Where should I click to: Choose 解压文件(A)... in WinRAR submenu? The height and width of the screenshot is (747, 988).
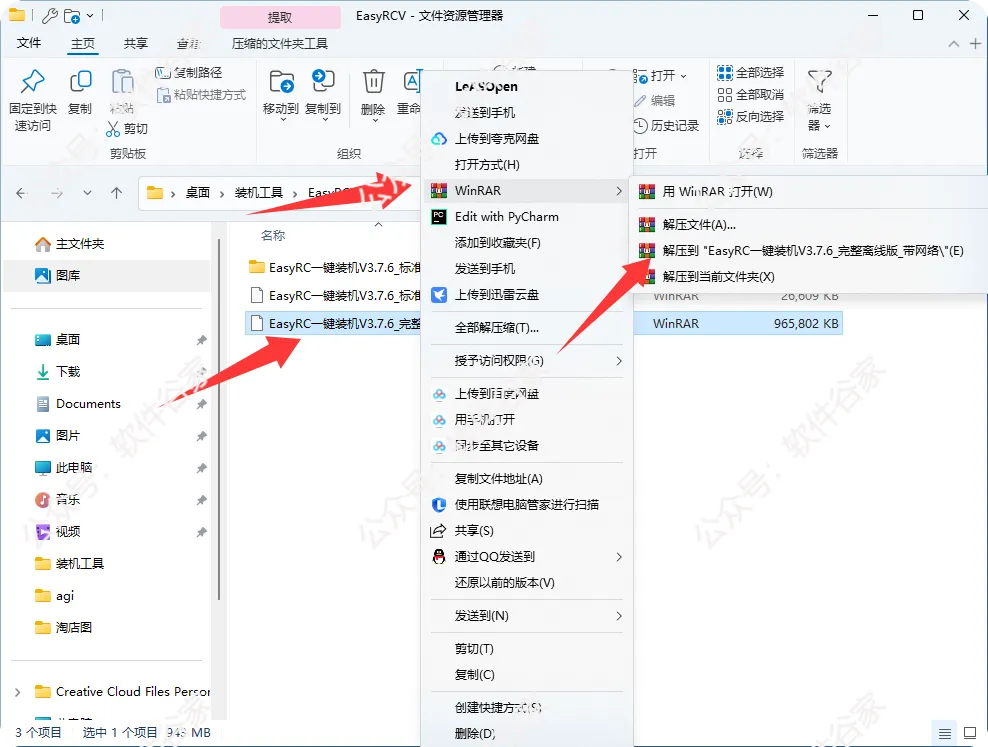click(810, 224)
